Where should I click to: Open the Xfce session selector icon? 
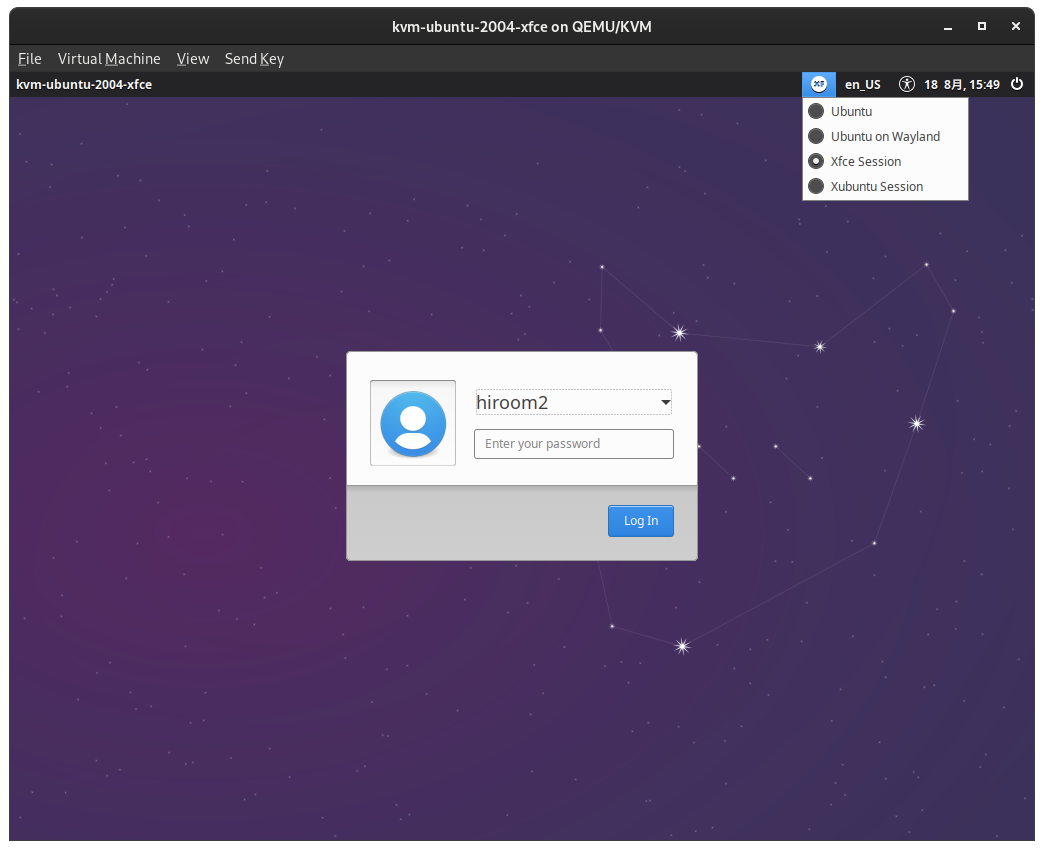pyautogui.click(x=818, y=85)
